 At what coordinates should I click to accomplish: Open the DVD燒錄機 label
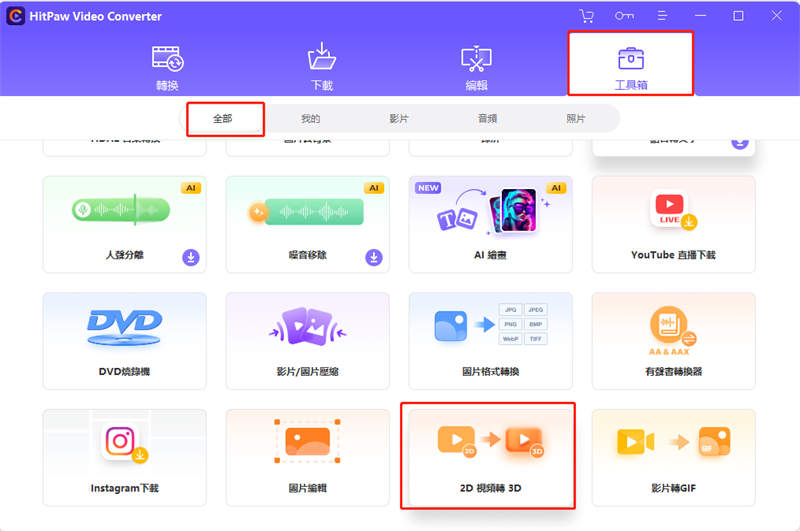click(124, 372)
